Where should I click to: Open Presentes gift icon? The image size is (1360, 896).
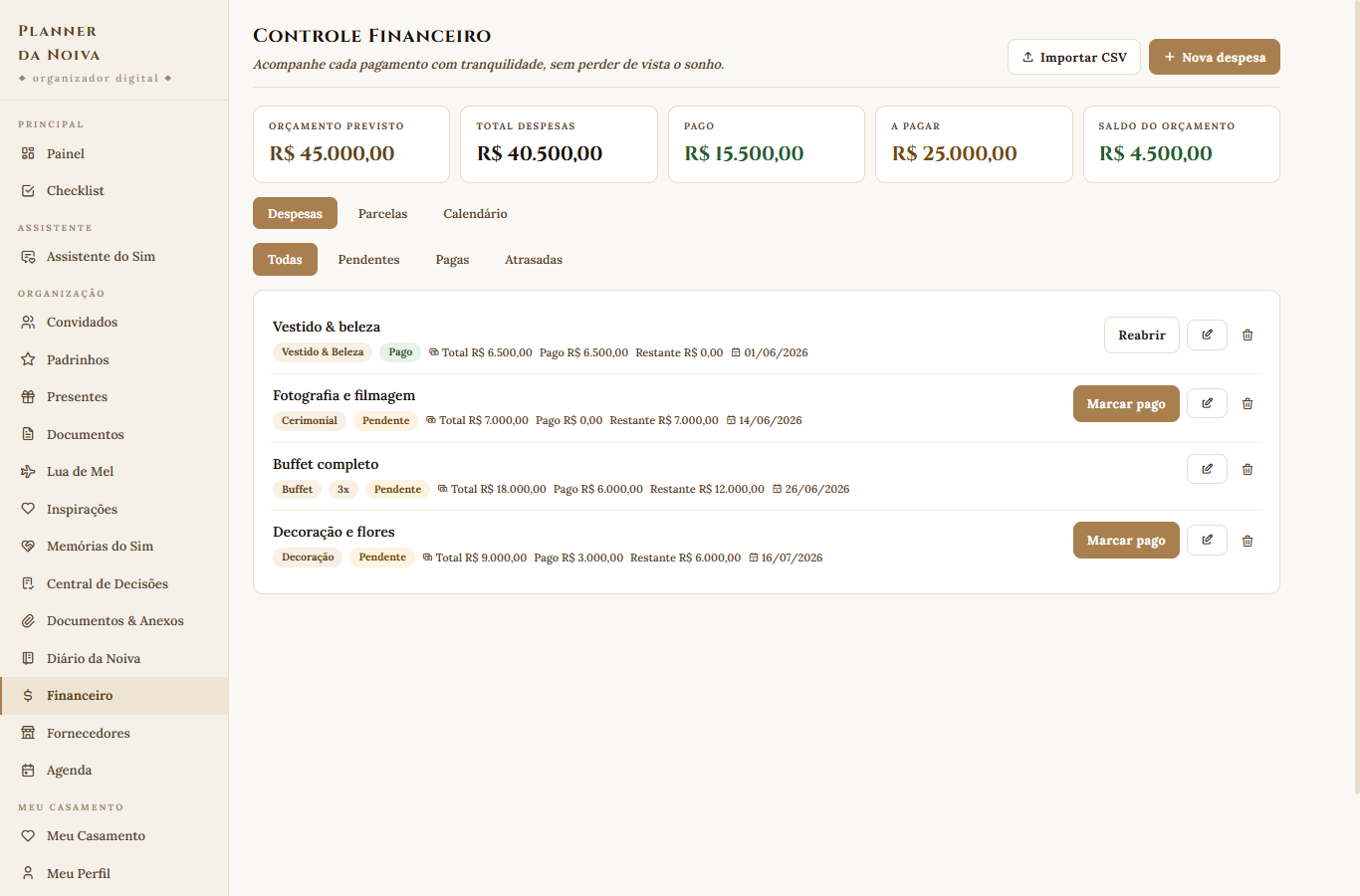coord(28,397)
